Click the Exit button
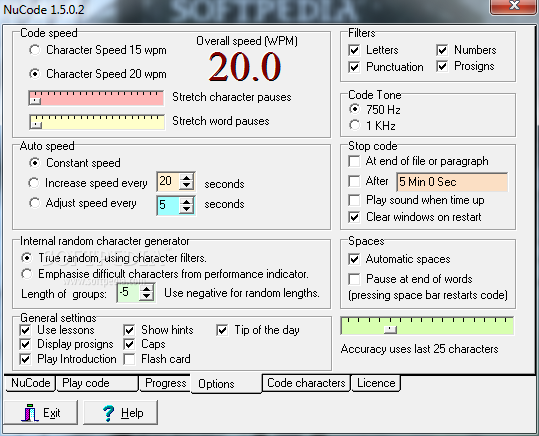The image size is (539, 436). [x=41, y=412]
